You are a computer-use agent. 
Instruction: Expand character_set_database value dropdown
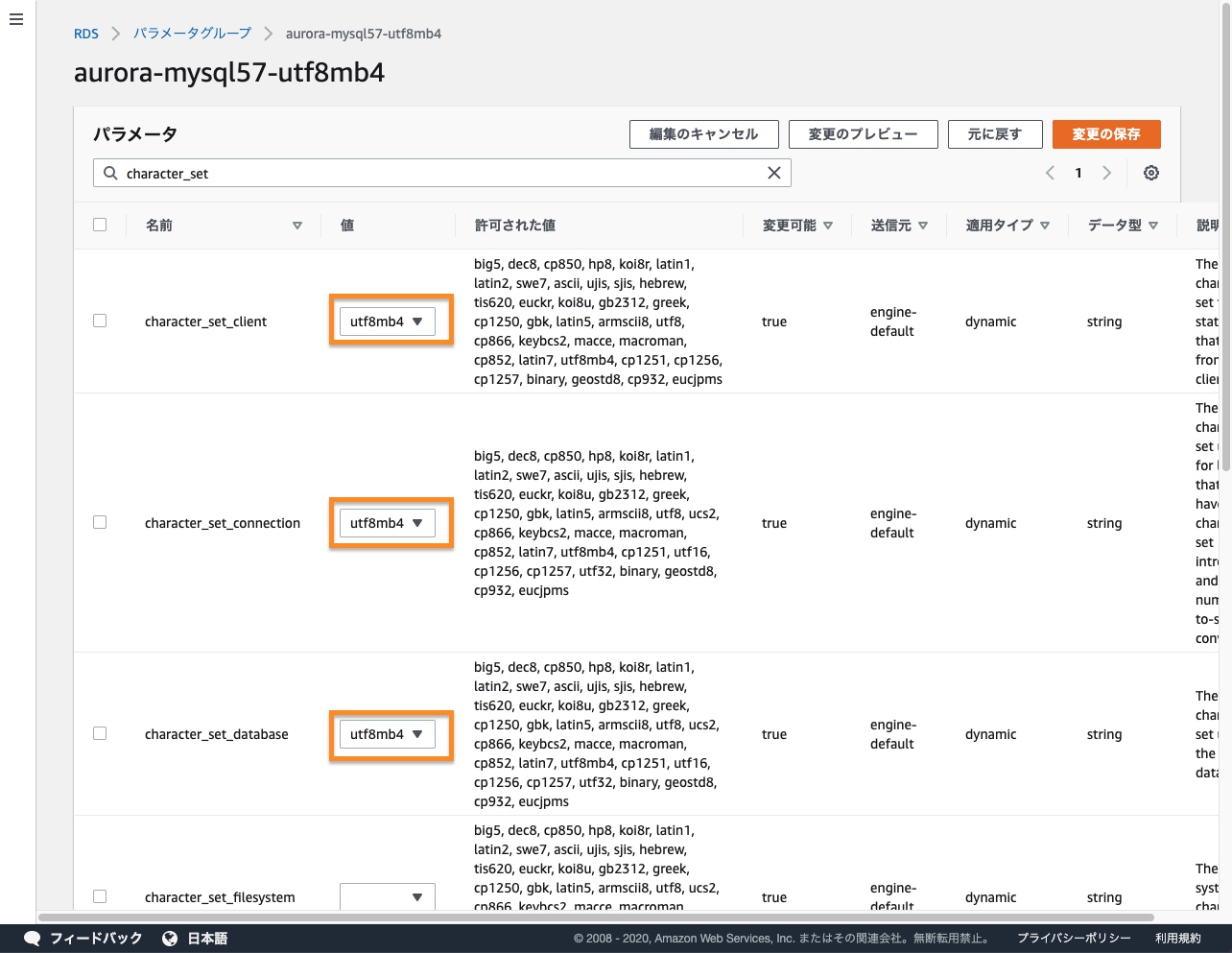tap(387, 734)
